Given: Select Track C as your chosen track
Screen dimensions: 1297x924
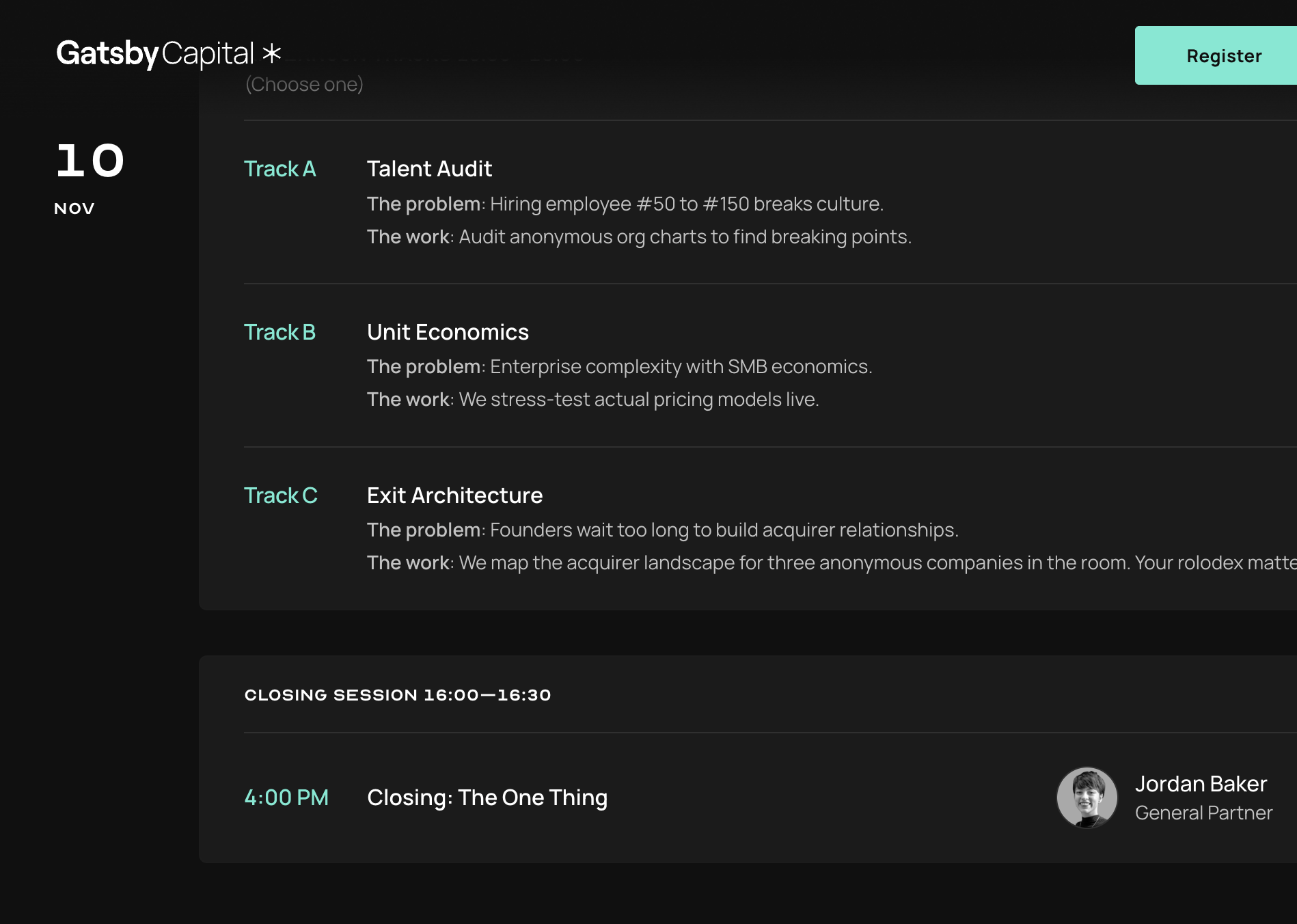Looking at the screenshot, I should [280, 495].
